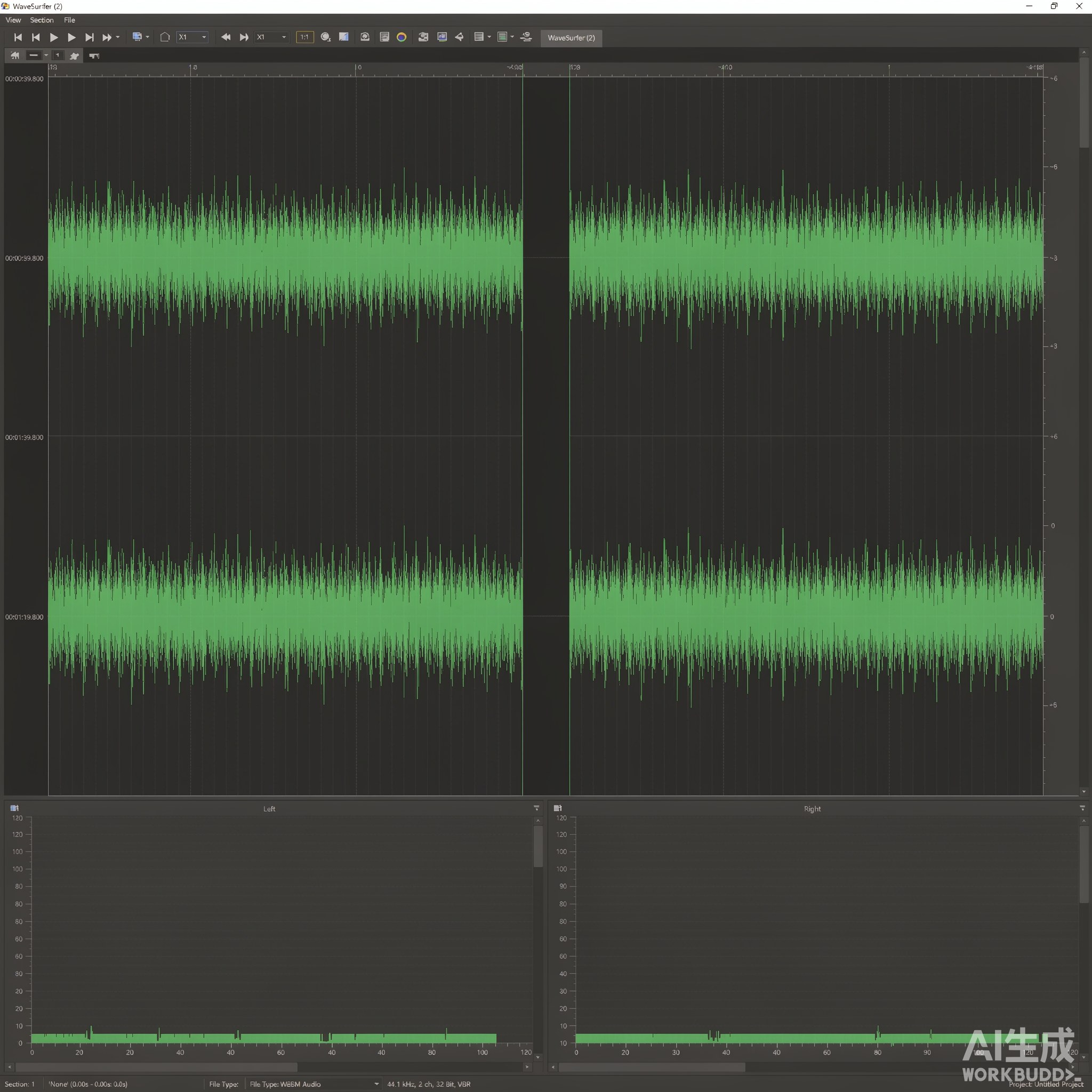Click the pentagon home-shaped icon

click(x=165, y=37)
